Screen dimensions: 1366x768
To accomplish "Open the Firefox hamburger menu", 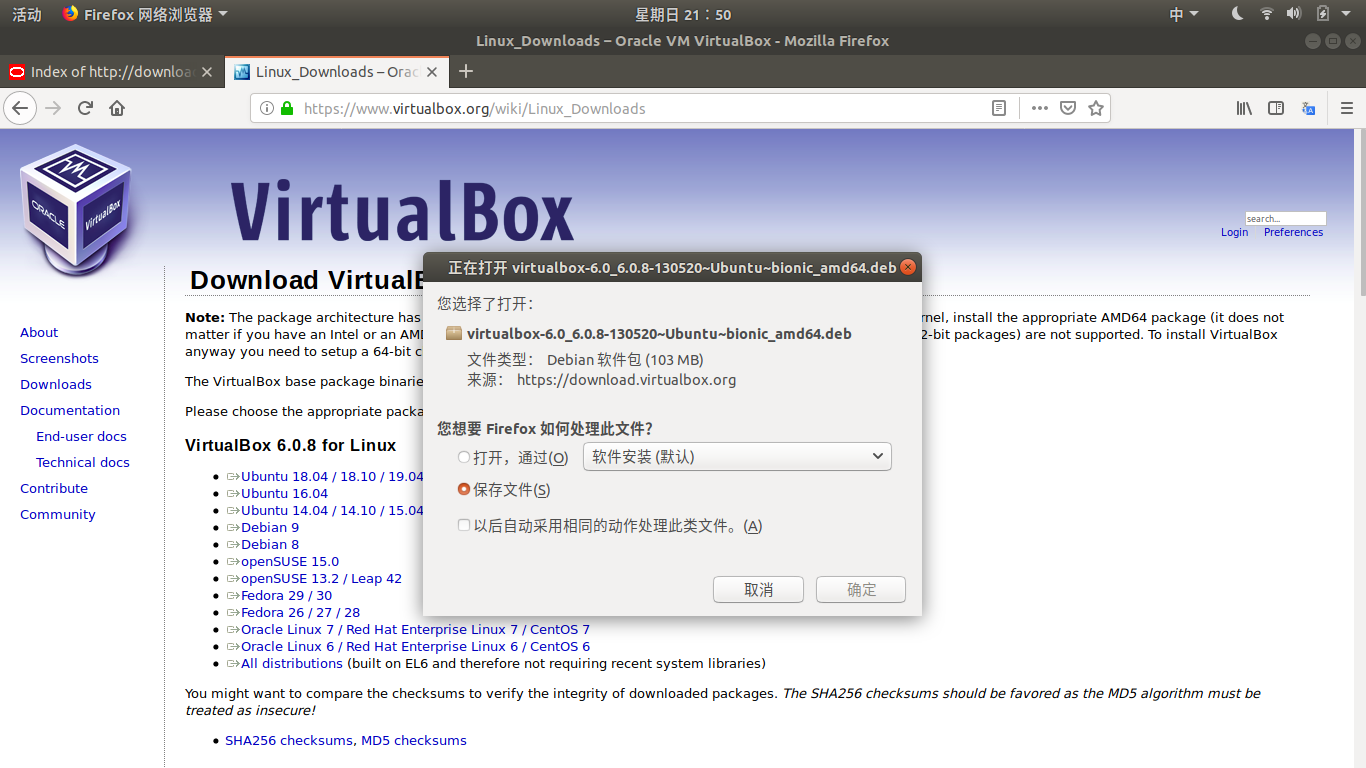I will tap(1346, 108).
